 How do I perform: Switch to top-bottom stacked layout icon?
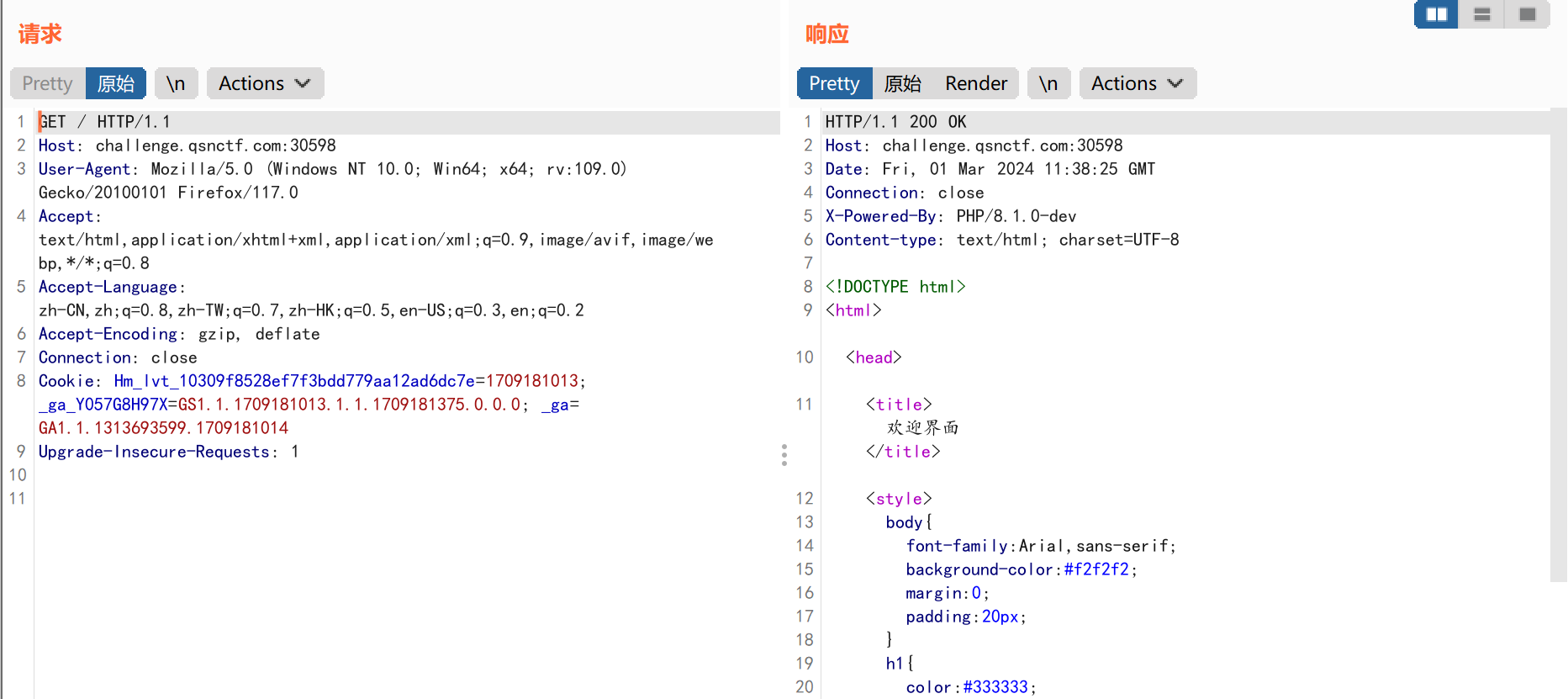tap(1481, 14)
